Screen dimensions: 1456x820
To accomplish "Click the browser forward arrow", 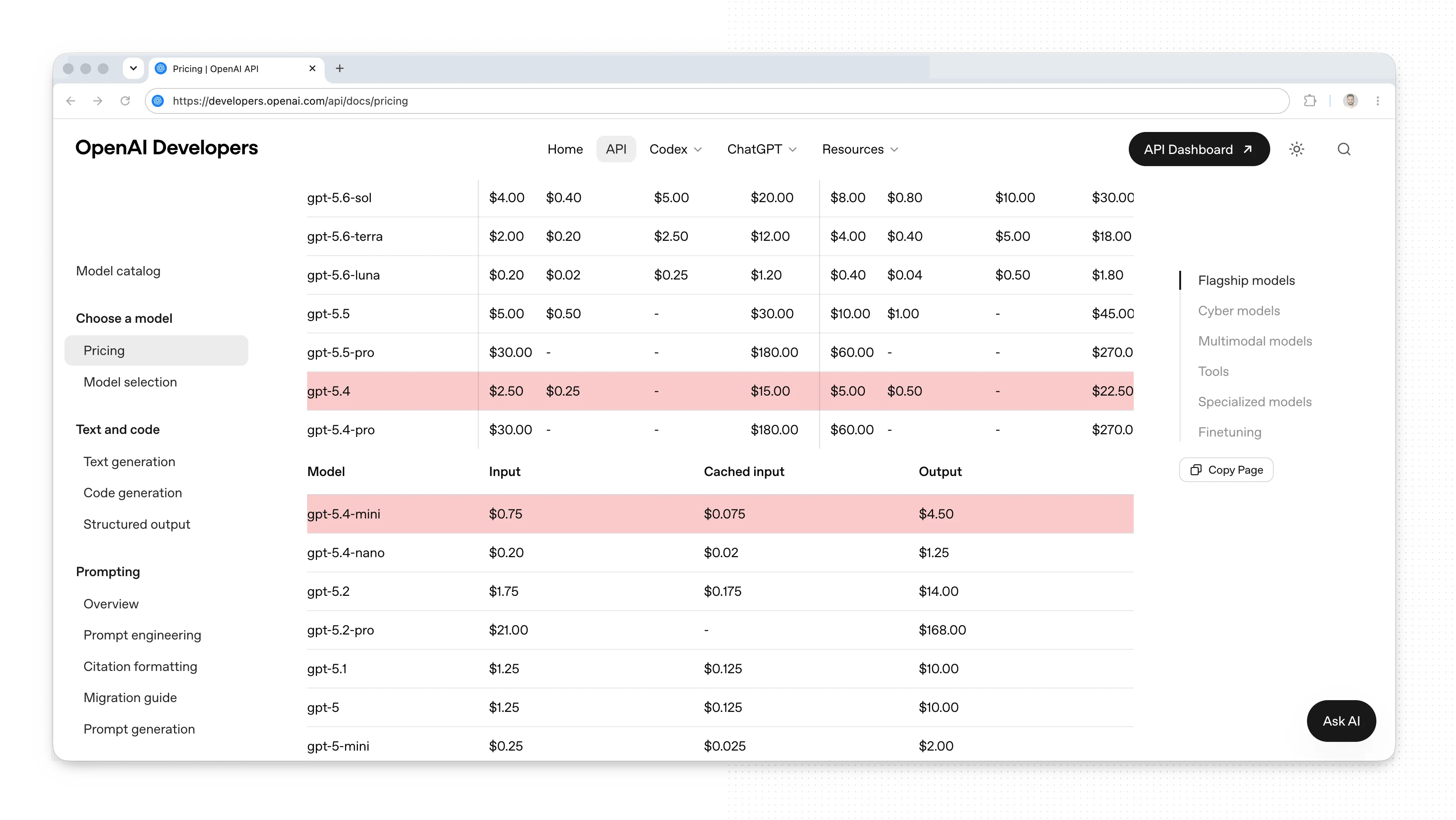I will point(98,101).
